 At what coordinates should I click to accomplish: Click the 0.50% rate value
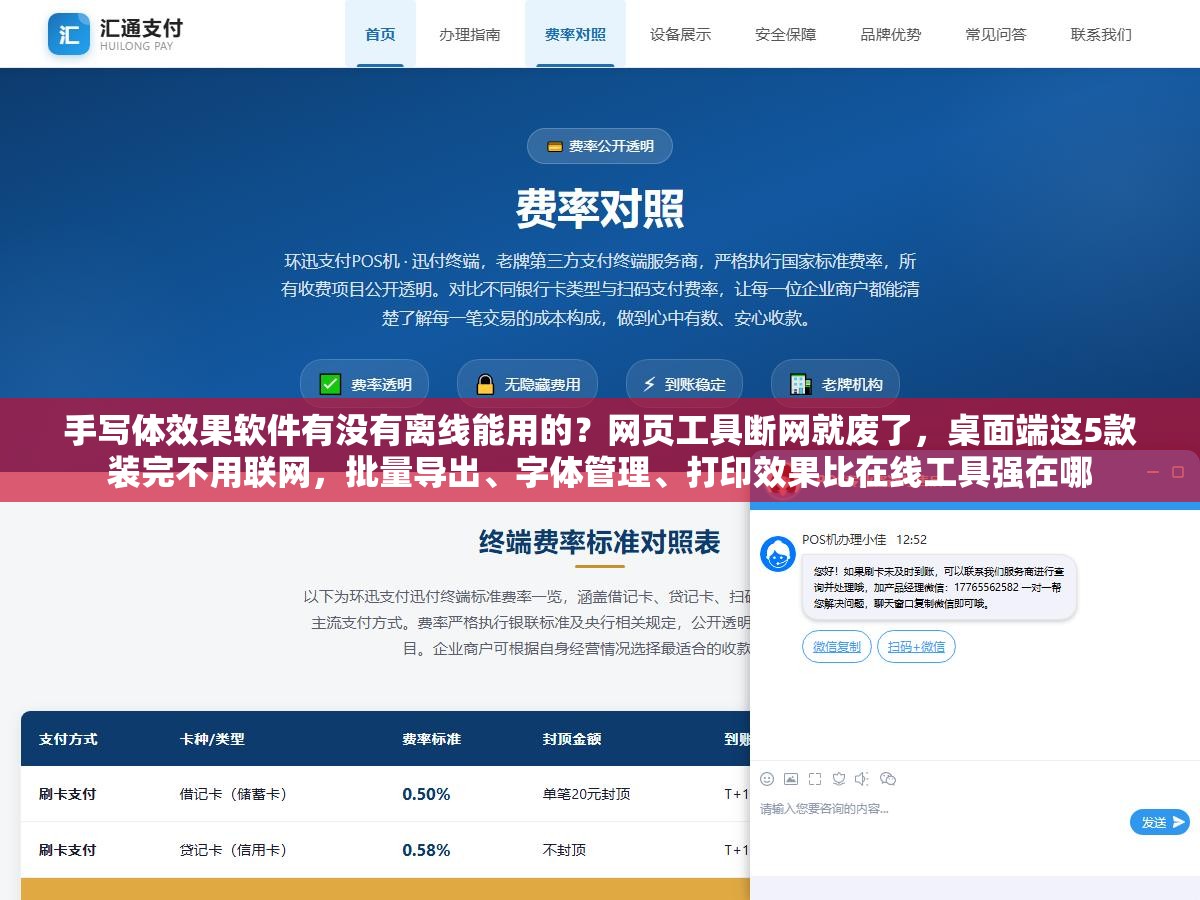pos(426,794)
